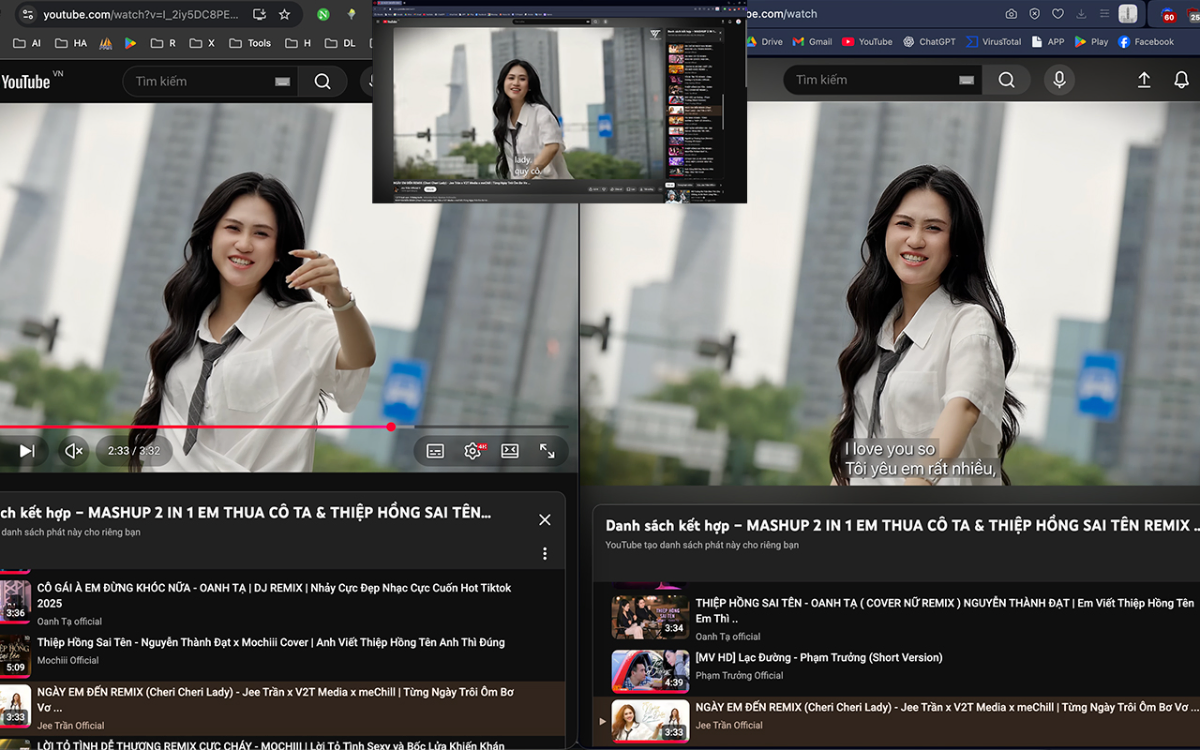
Task: Start voice search with the microphone icon
Action: tap(1059, 79)
